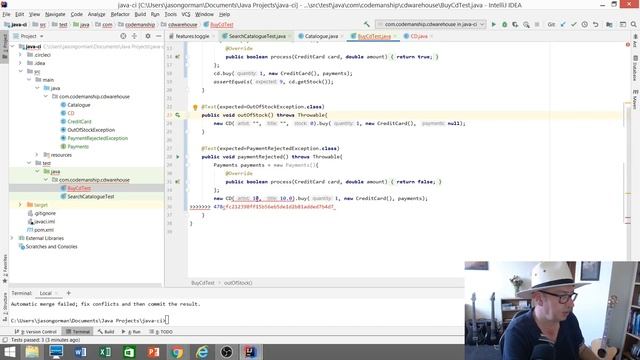The width and height of the screenshot is (640, 360).
Task: Open the Build tool window button
Action: point(106,332)
